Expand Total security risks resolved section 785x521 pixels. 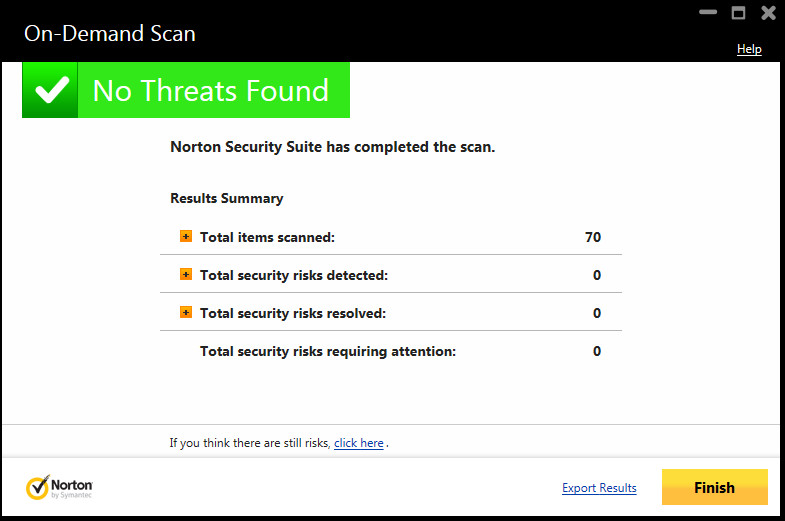point(186,312)
